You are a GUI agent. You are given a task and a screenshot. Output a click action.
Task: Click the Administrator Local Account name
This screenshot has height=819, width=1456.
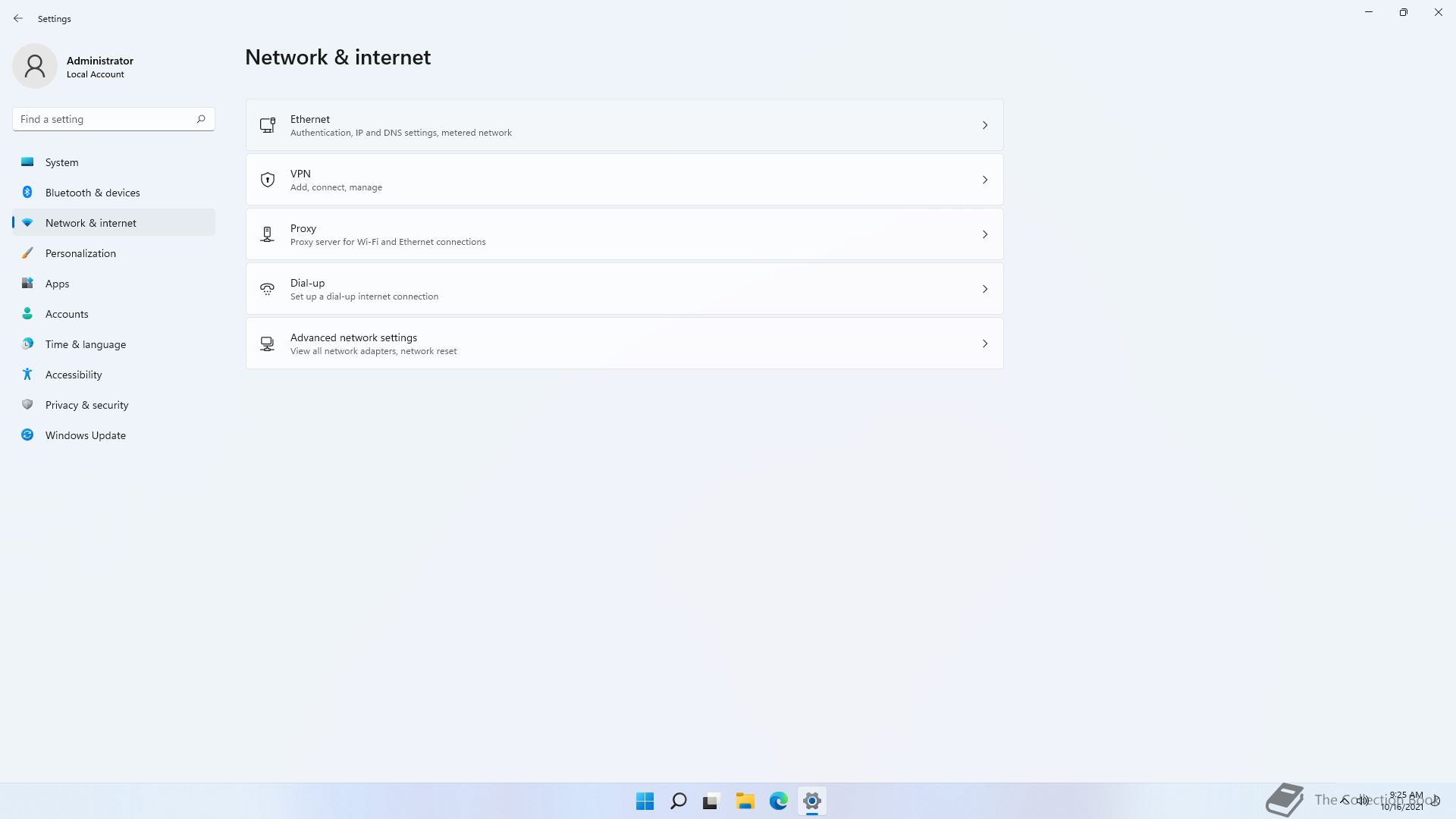pyautogui.click(x=99, y=67)
